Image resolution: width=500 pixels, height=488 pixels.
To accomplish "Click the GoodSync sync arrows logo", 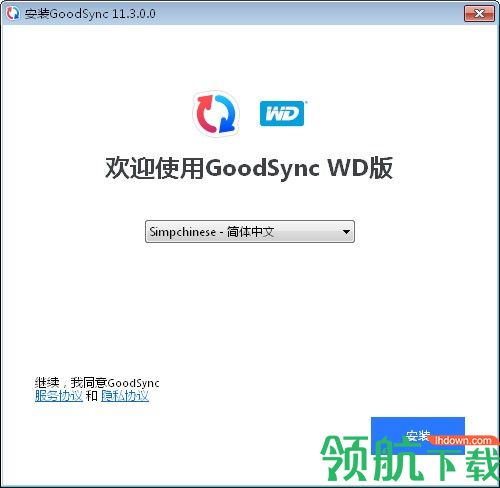I will 216,114.
